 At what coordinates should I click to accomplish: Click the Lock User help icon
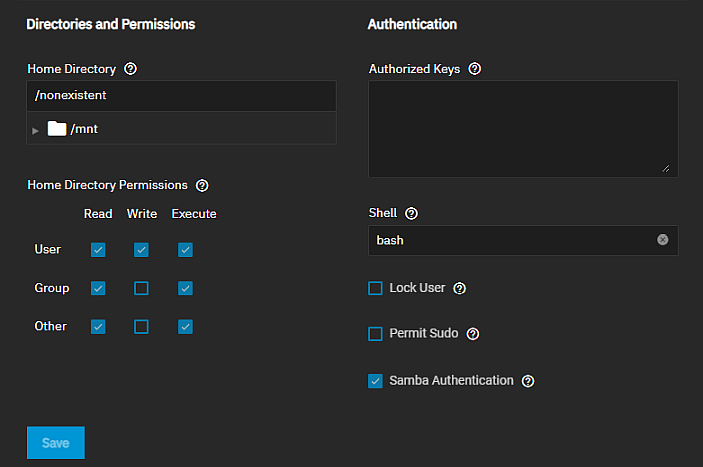pos(460,288)
